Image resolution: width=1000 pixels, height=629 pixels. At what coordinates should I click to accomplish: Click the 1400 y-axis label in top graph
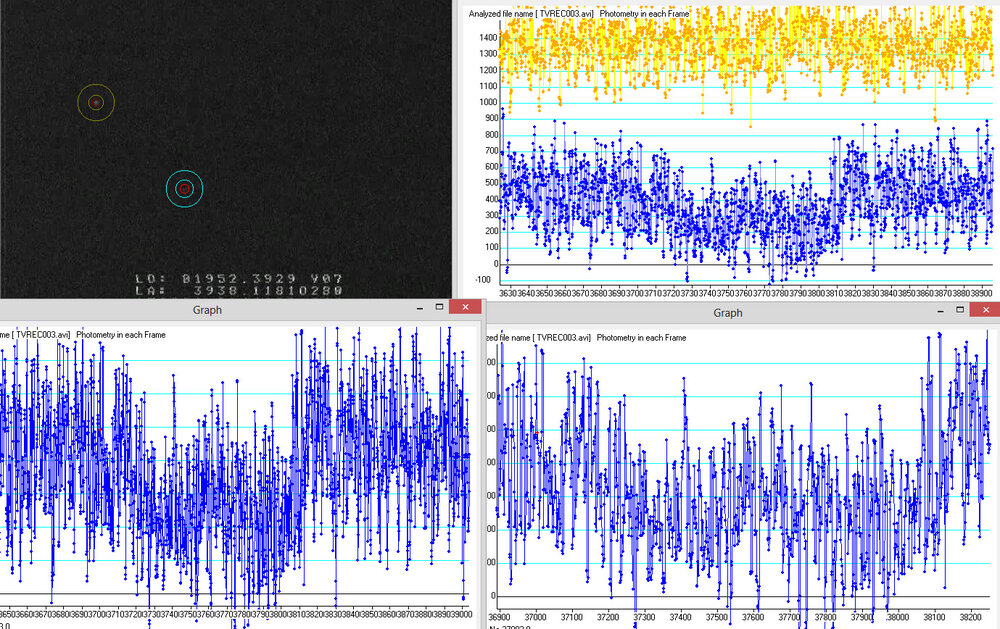click(487, 36)
